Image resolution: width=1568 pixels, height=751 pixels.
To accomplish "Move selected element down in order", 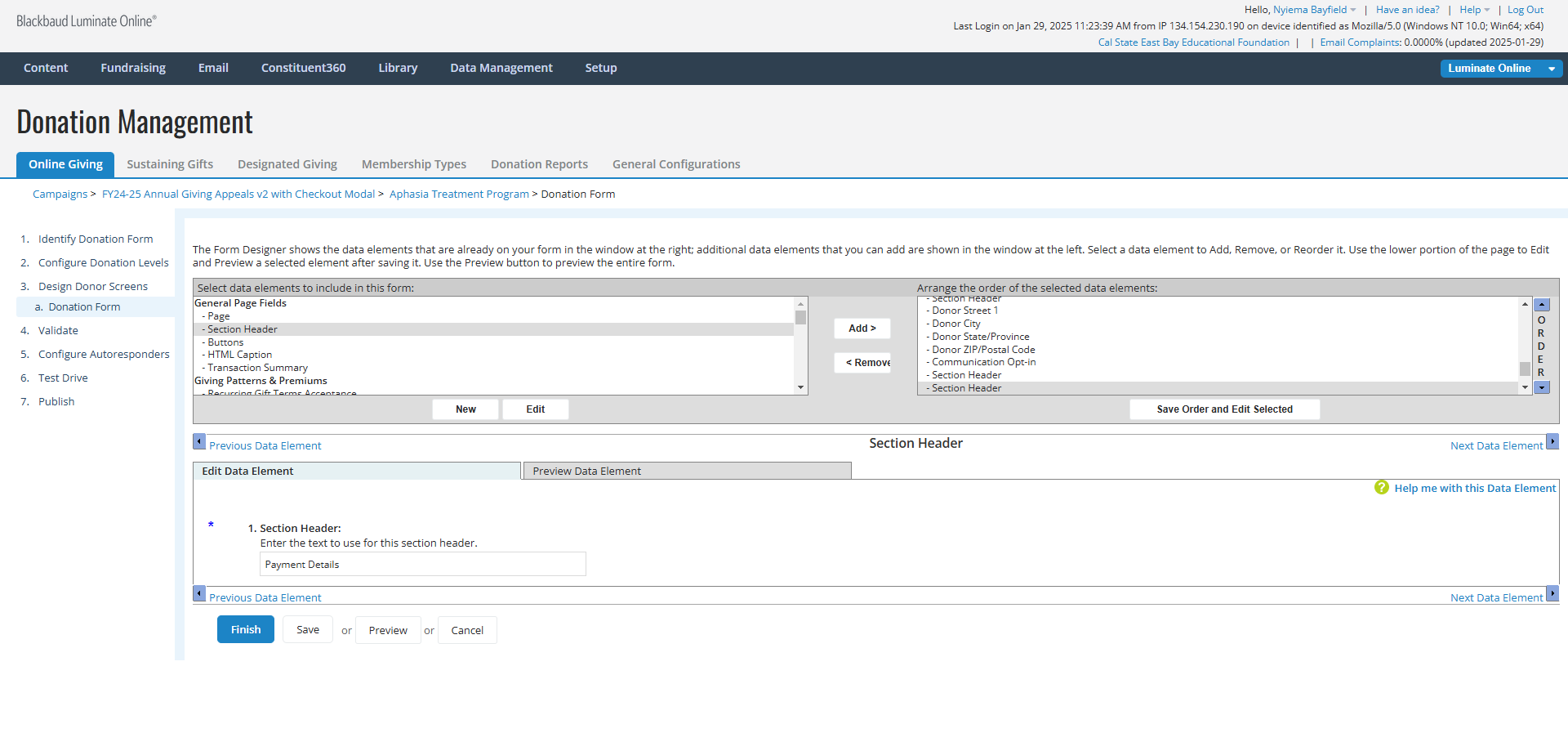I will coord(1542,388).
